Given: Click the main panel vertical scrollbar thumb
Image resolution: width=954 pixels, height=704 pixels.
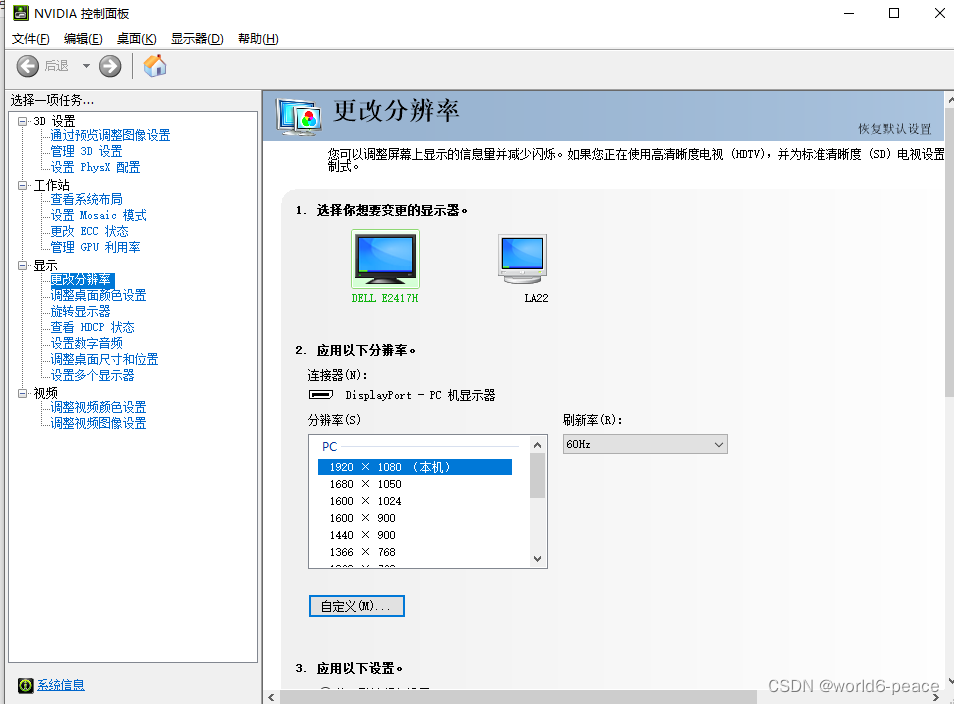Looking at the screenshot, I should pyautogui.click(x=950, y=252).
